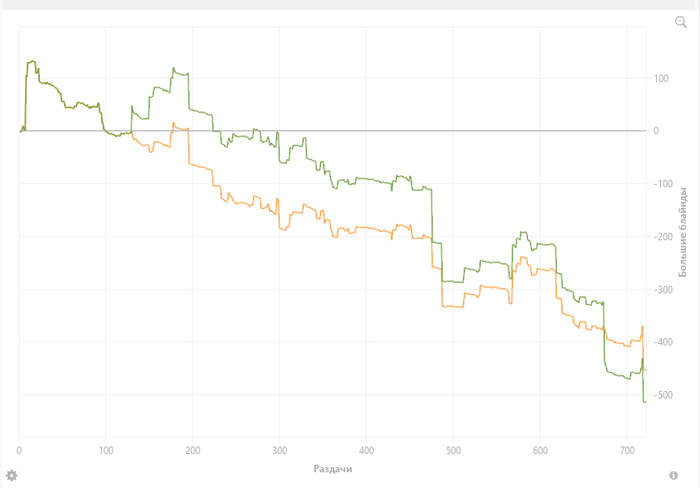The width and height of the screenshot is (700, 488).
Task: Click the green line's initial peak
Action: [32, 62]
